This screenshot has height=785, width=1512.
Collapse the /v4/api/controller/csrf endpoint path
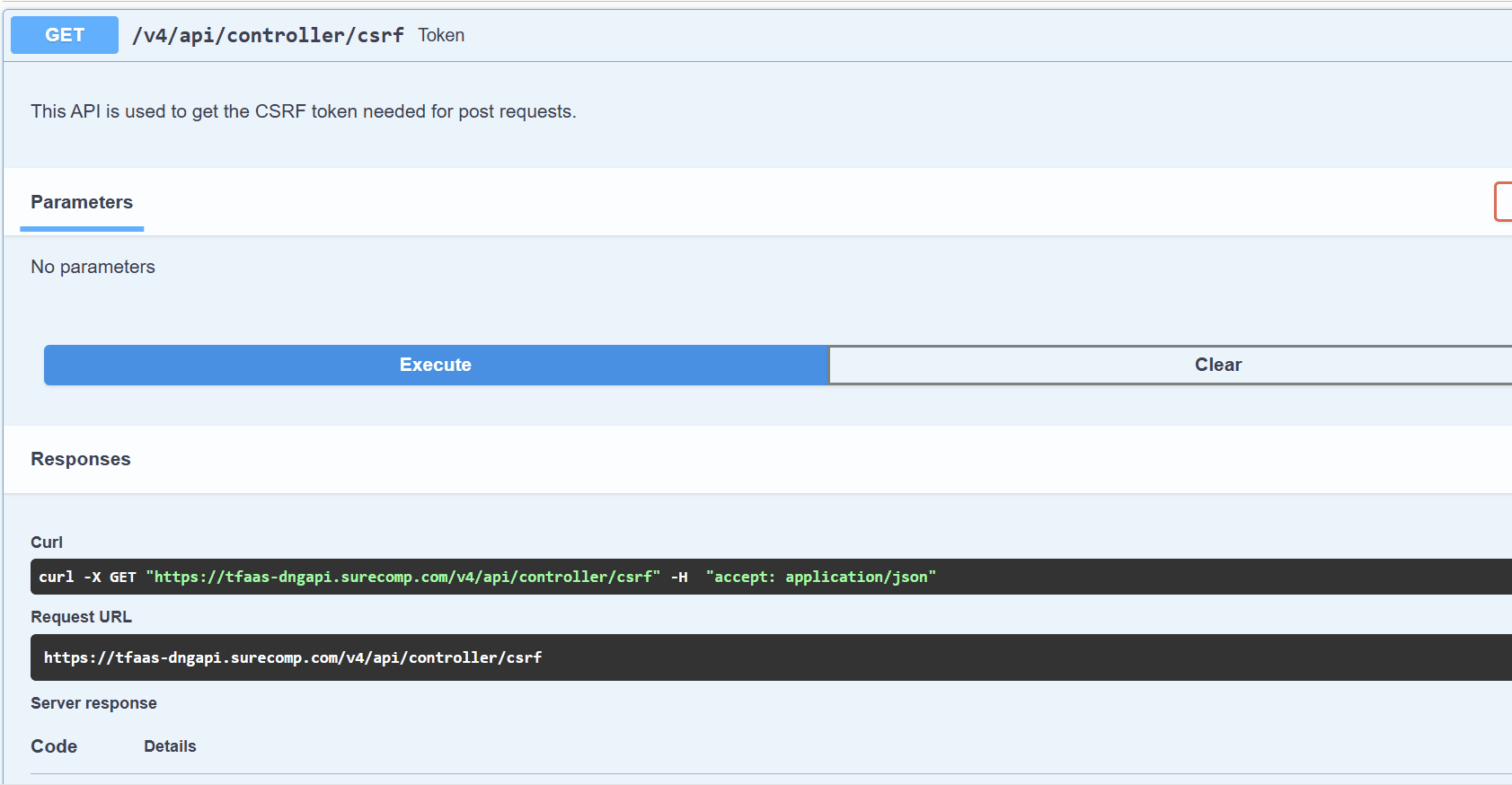coord(268,35)
